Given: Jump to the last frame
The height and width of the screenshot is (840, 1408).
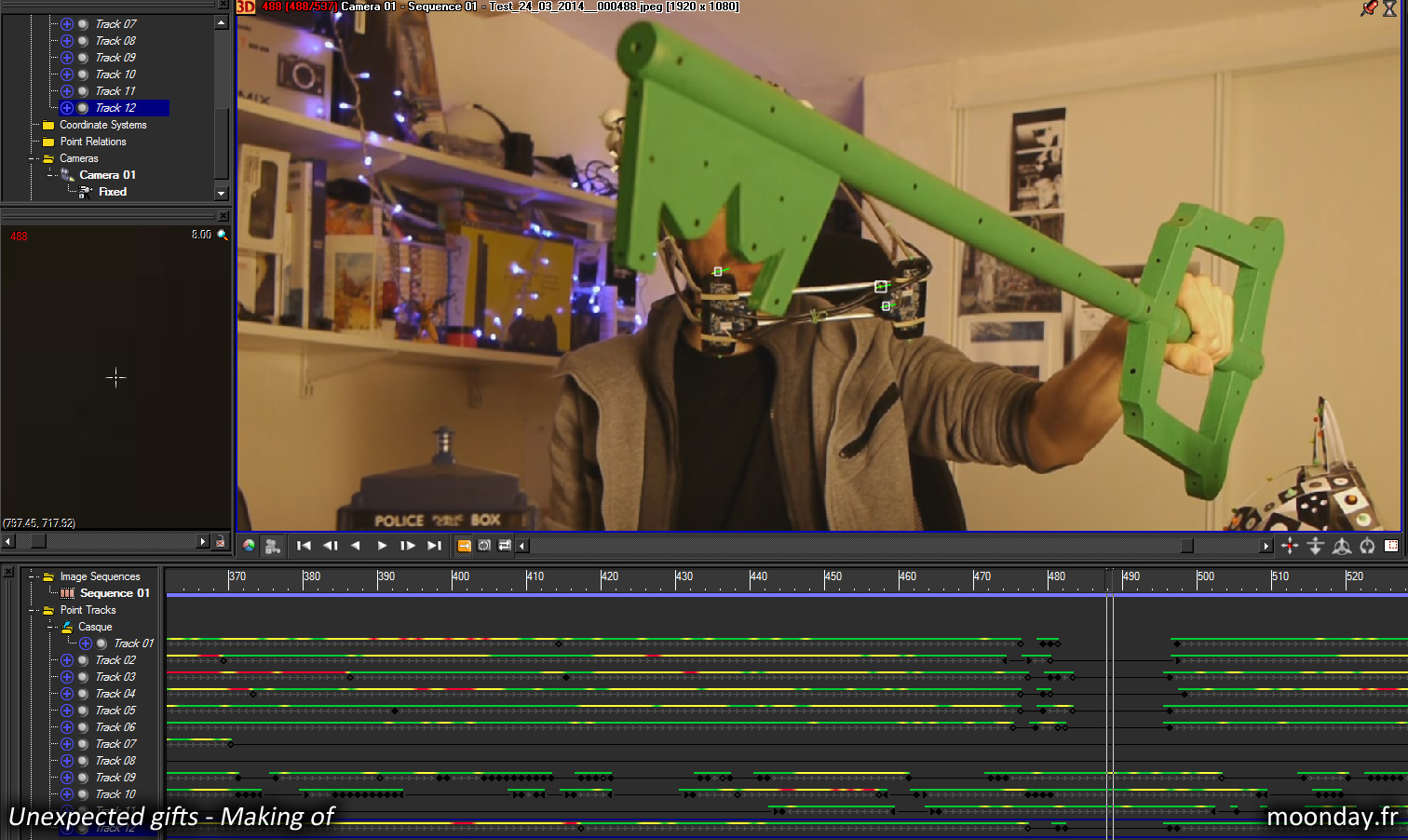Looking at the screenshot, I should click(x=434, y=546).
